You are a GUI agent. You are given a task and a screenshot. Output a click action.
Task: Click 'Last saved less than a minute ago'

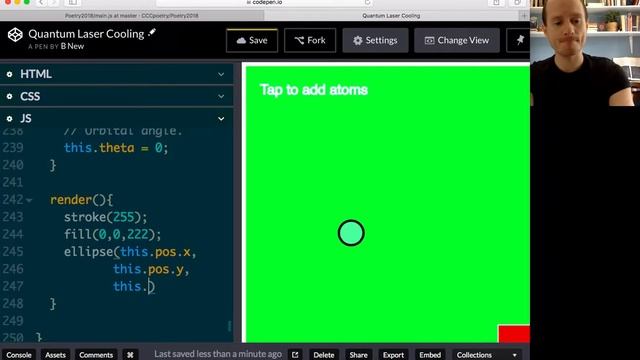coord(218,354)
